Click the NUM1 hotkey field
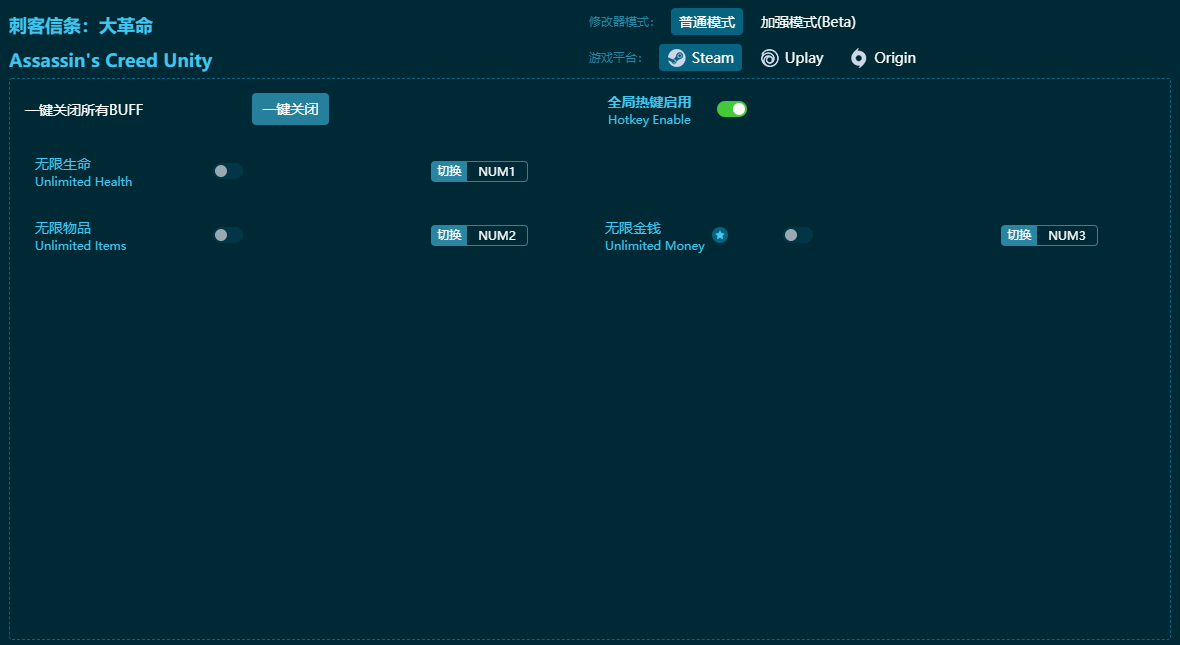Screen dimensions: 1180x645 pyautogui.click(x=497, y=172)
